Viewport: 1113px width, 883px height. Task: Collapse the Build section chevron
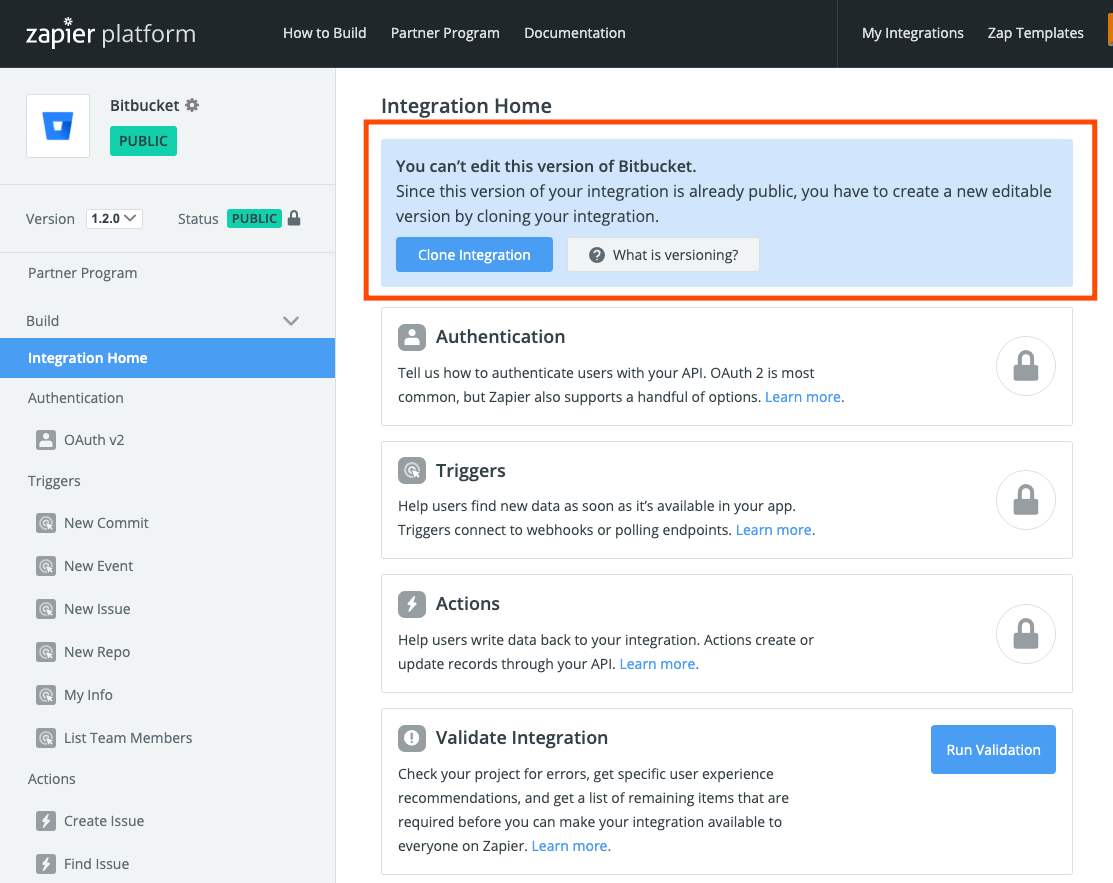(x=291, y=321)
